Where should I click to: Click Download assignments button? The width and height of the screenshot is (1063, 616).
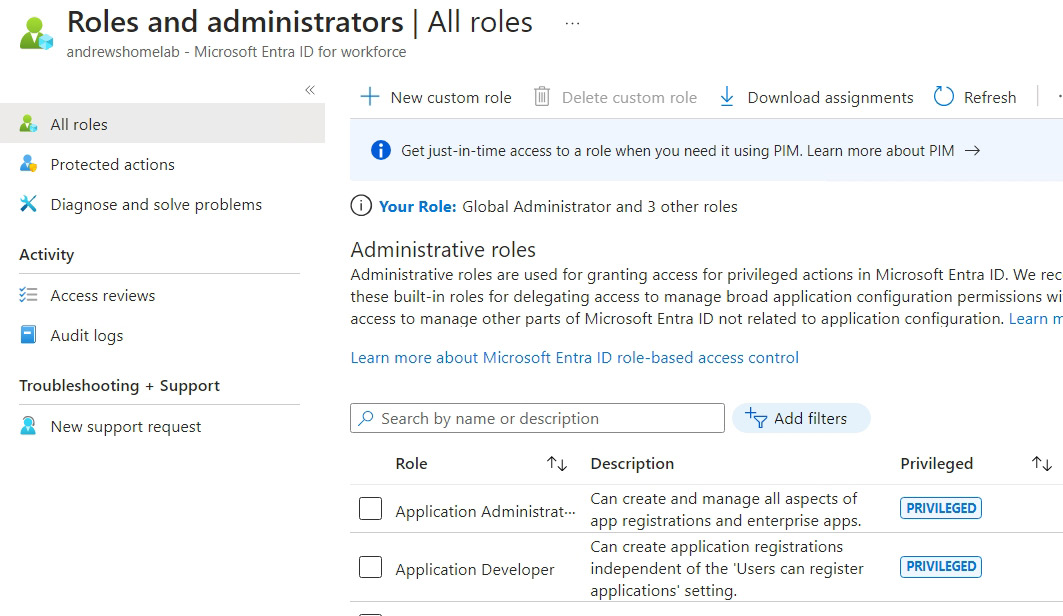[816, 97]
